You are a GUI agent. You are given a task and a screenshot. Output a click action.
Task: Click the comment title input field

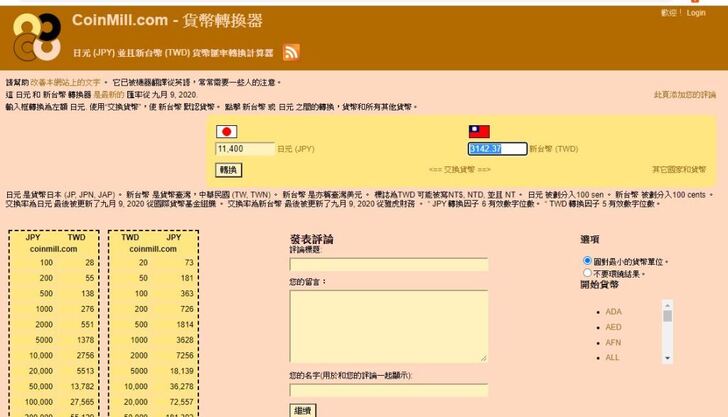389,264
